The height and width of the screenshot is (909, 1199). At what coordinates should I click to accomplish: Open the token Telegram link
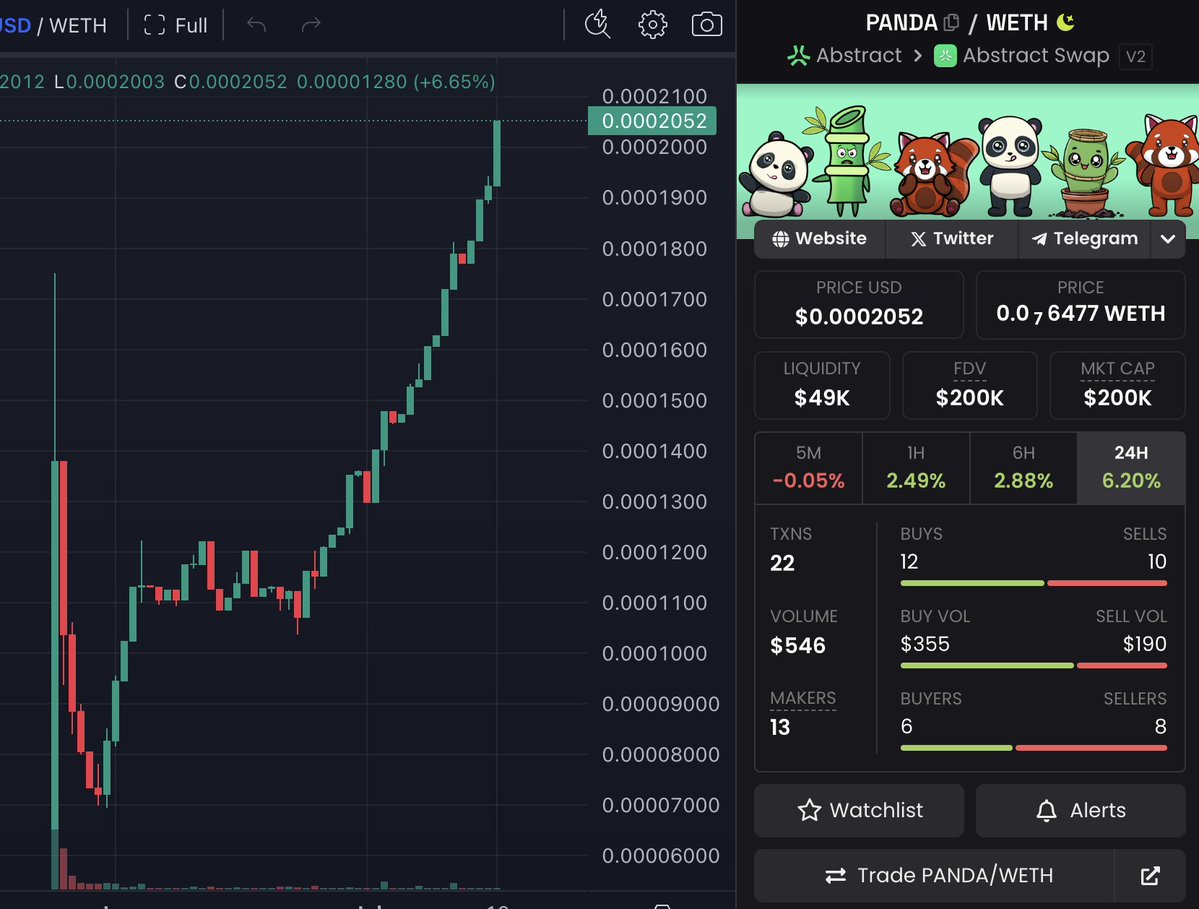1084,239
